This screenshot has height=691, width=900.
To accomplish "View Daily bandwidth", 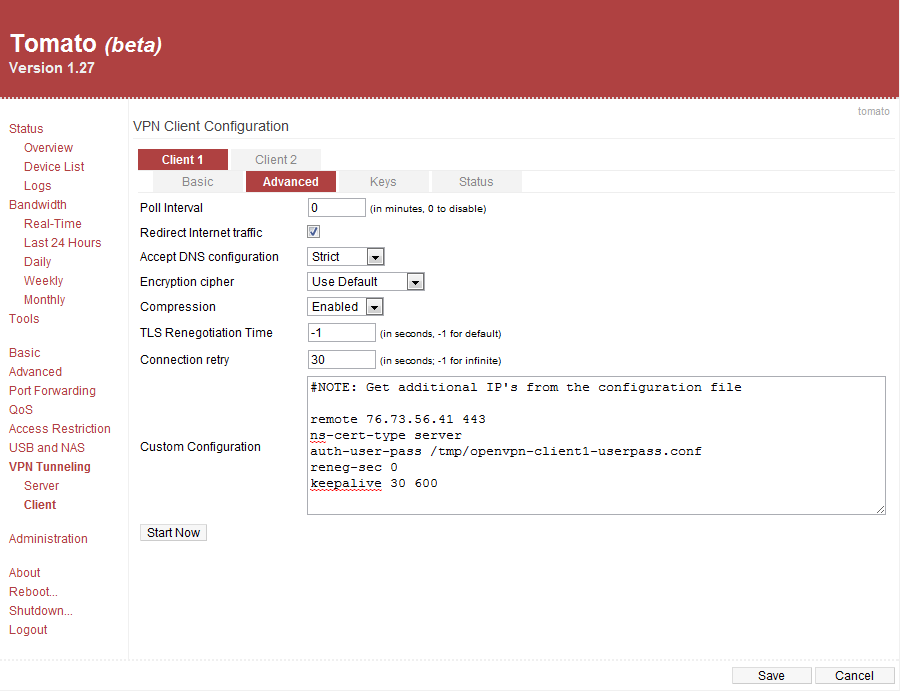I will point(37,262).
